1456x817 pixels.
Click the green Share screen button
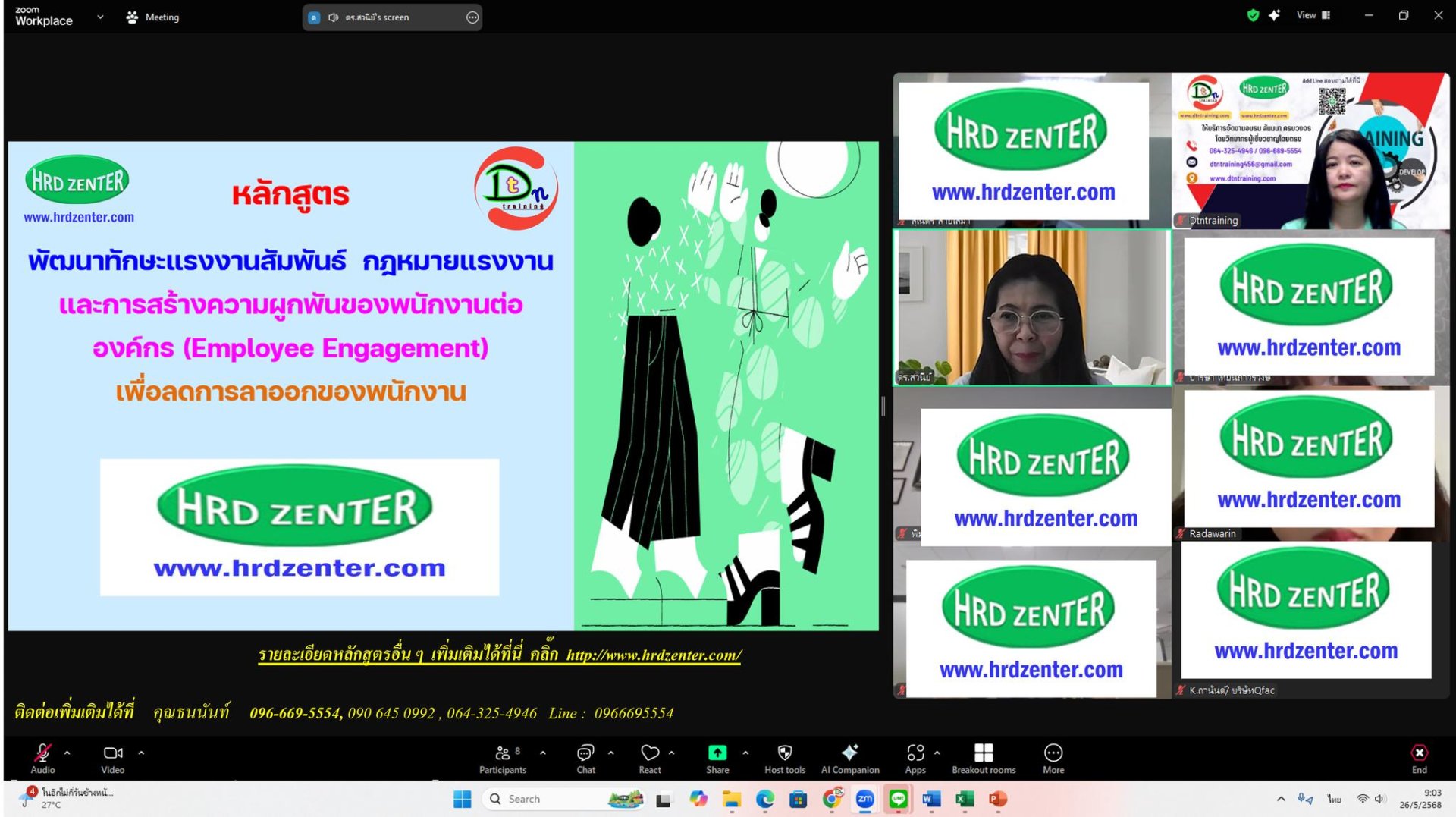coord(717,758)
